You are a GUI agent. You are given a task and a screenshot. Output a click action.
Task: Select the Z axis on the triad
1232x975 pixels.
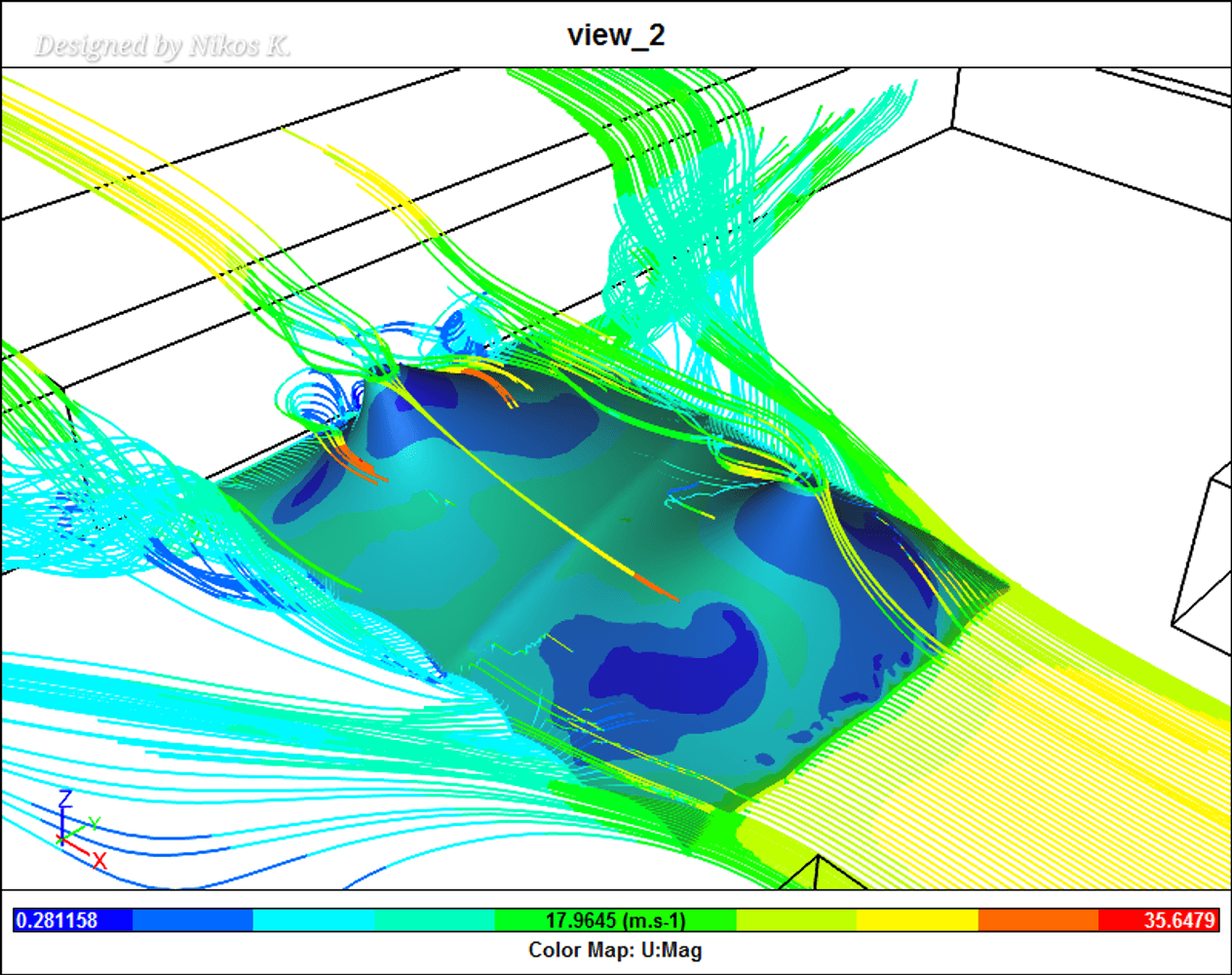[65, 799]
